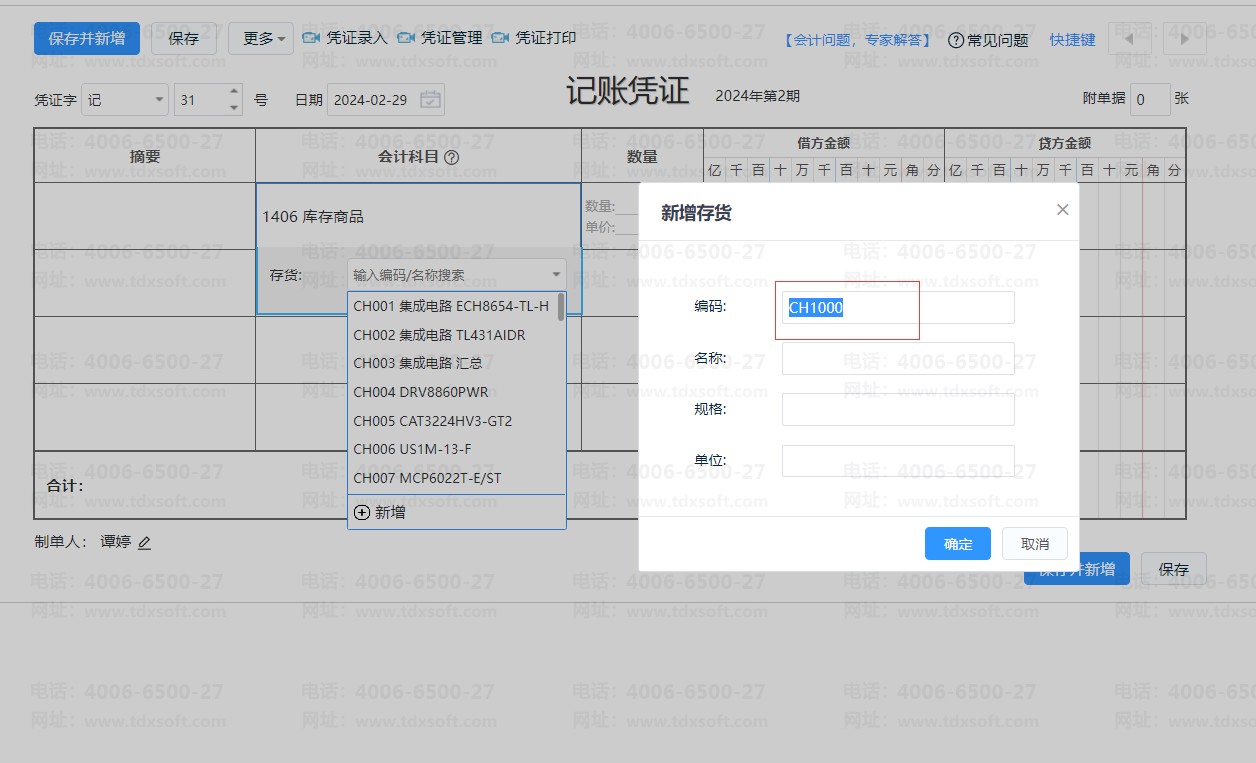The image size is (1256, 763).
Task: Increase the voucher number stepper
Action: pyautogui.click(x=234, y=92)
